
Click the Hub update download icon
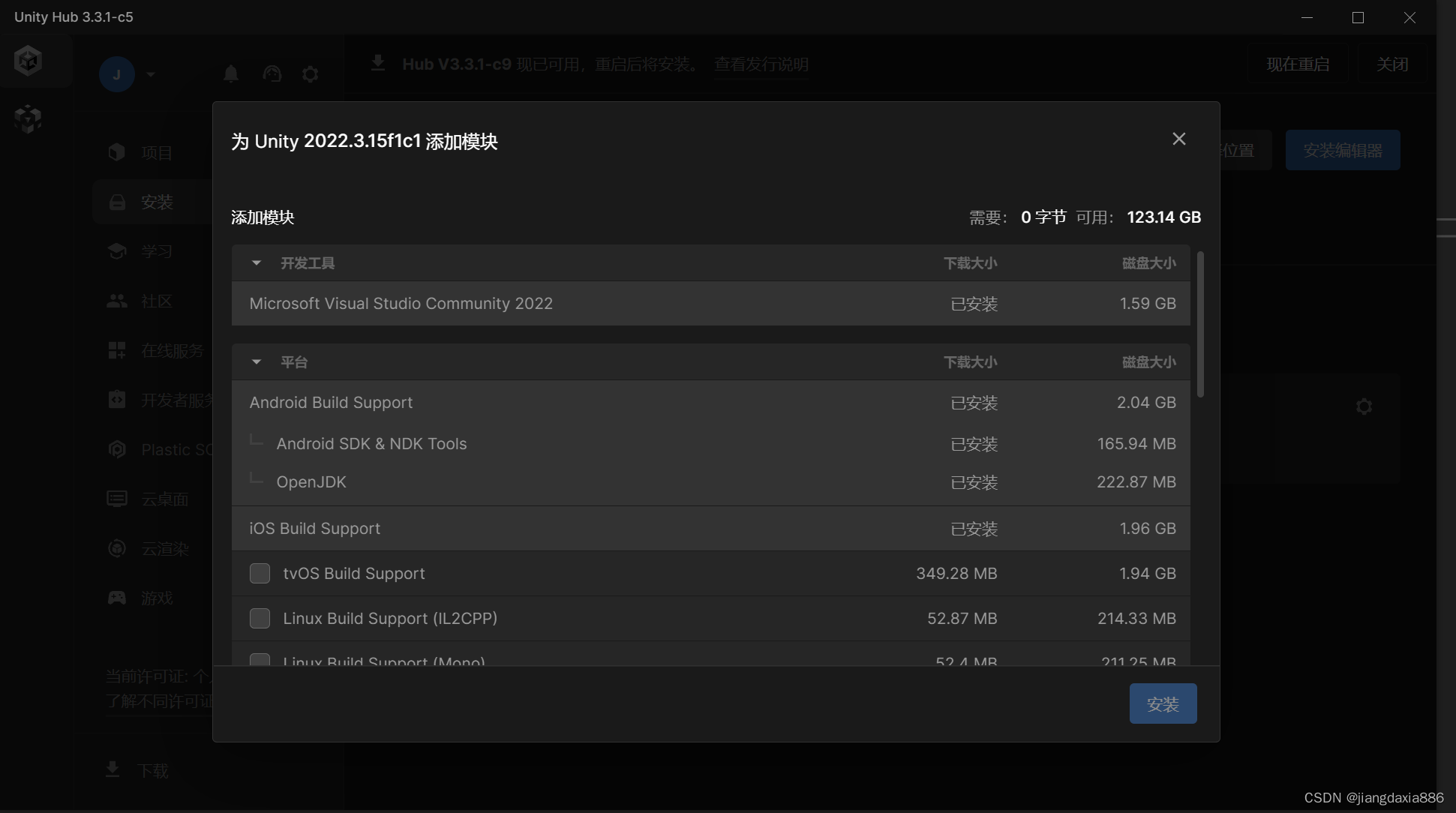tap(378, 64)
